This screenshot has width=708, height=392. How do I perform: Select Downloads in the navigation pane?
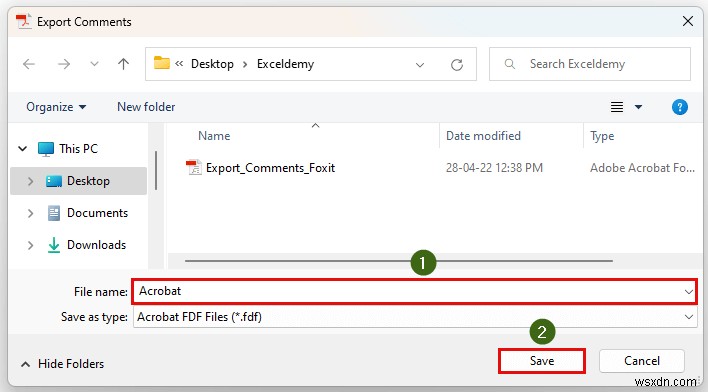97,245
